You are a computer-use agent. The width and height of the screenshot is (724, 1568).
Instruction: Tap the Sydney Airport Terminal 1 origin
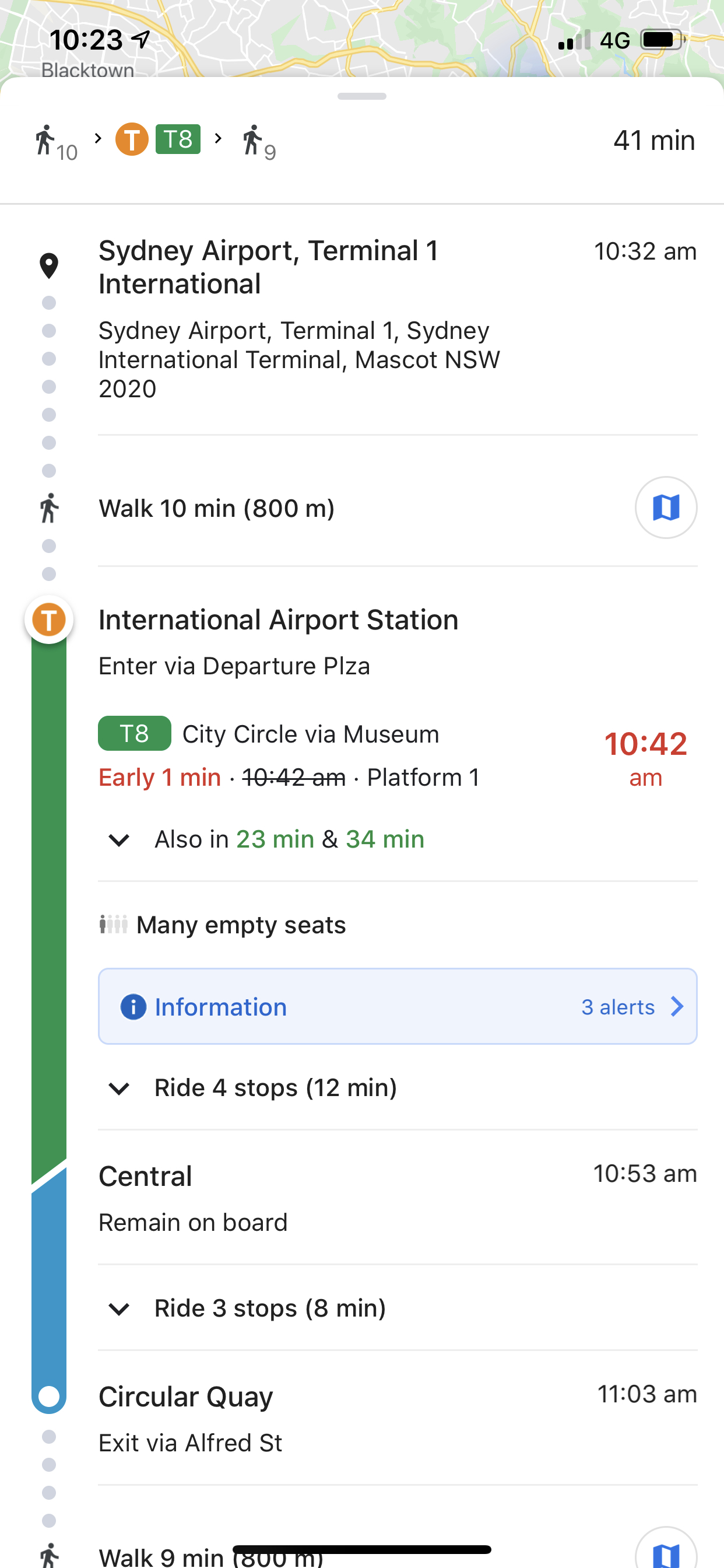click(268, 267)
